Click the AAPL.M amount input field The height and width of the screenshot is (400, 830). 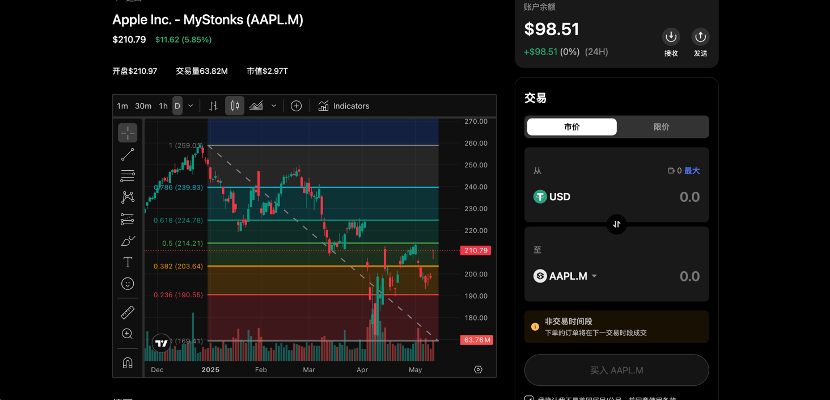[x=689, y=276]
